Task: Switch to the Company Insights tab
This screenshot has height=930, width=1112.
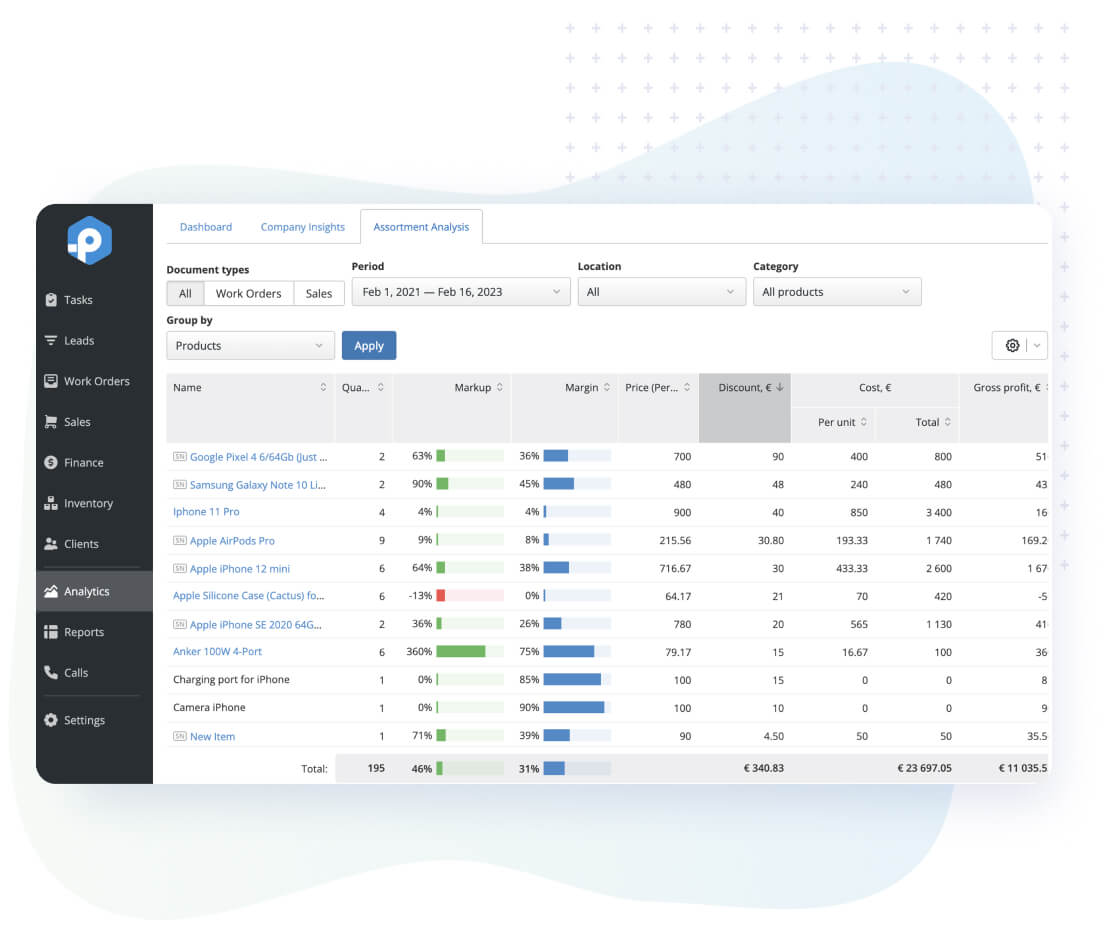Action: [x=303, y=227]
